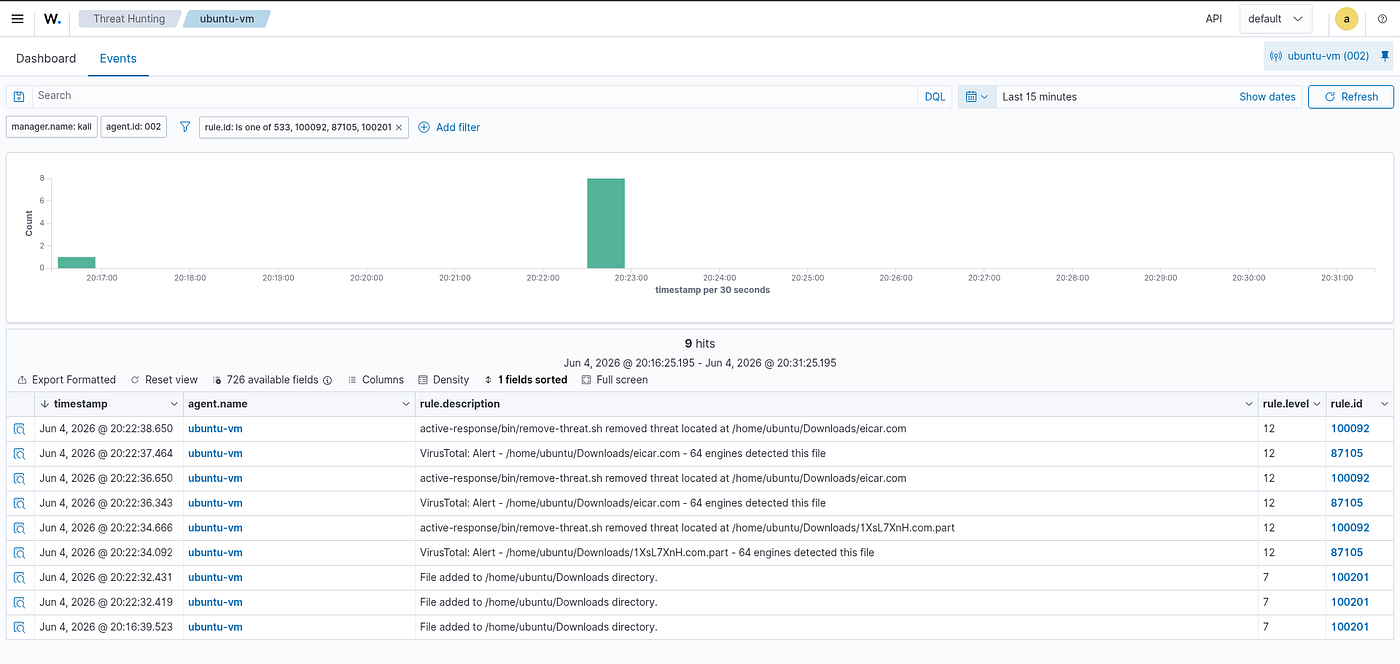
Task: Open the calendar quick date menu
Action: click(x=977, y=97)
